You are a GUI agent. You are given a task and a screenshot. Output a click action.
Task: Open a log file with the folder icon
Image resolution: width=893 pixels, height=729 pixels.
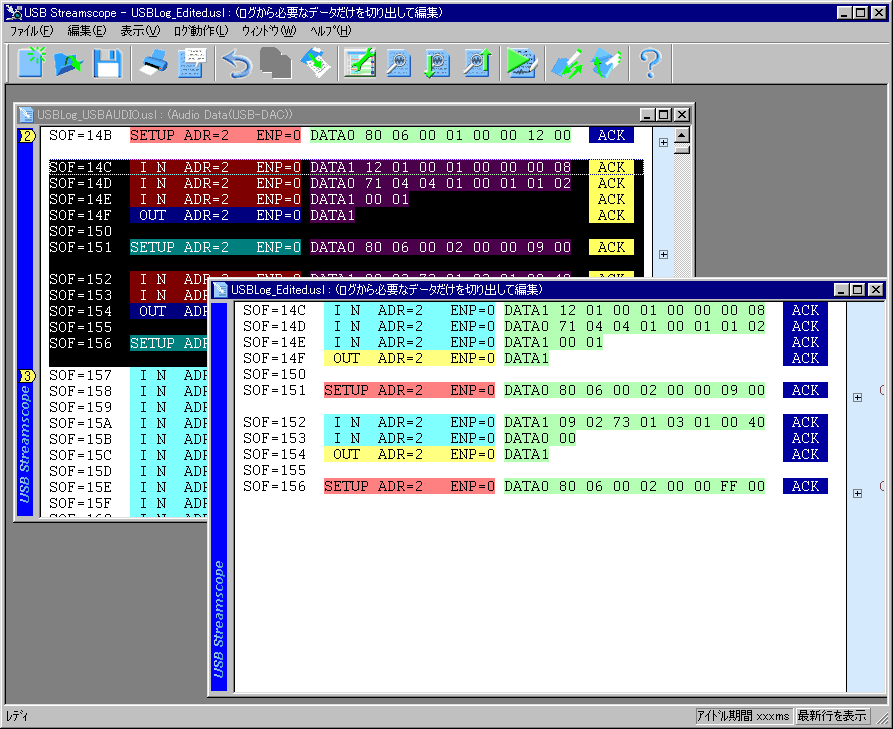[x=69, y=63]
